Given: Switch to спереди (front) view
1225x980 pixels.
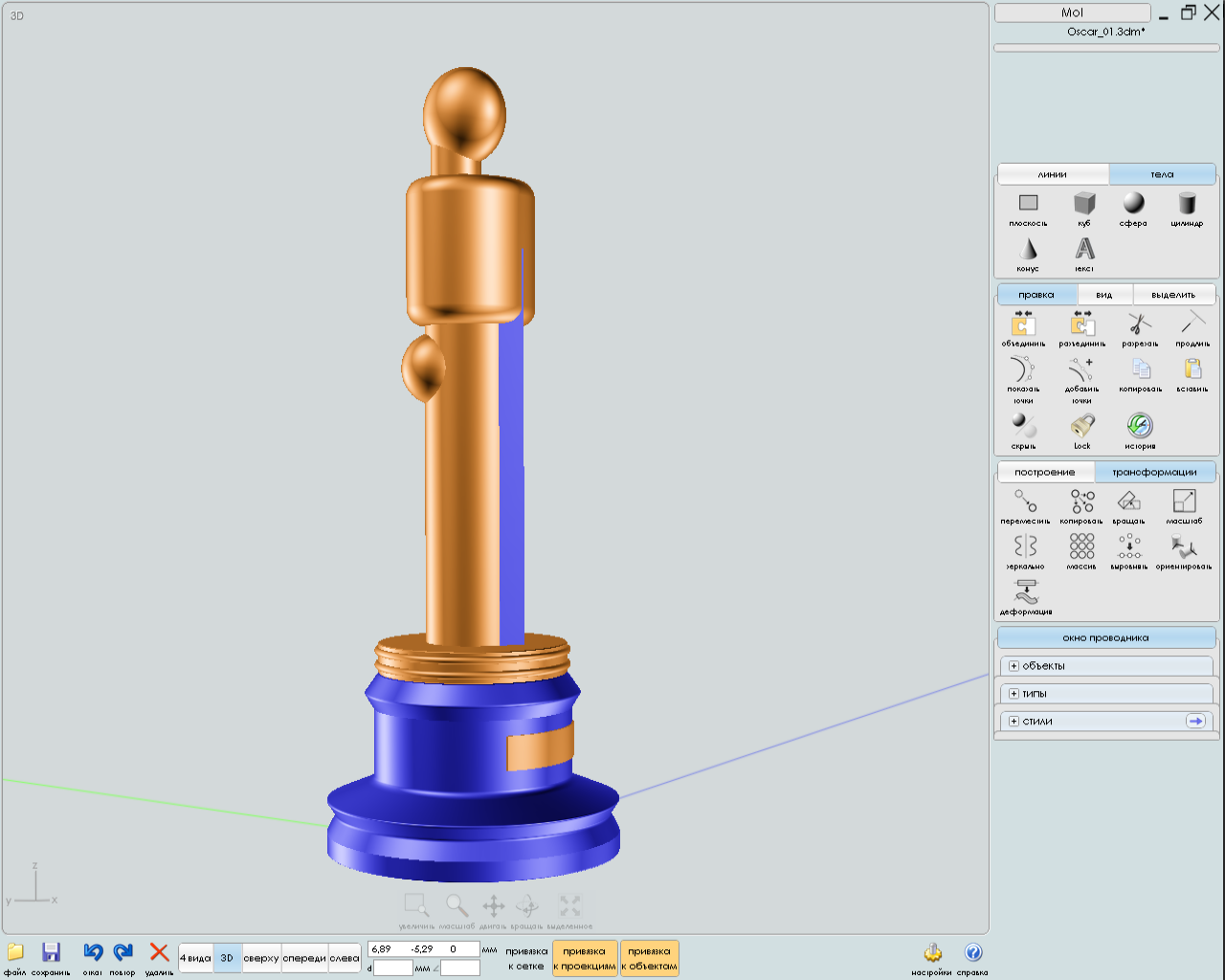Looking at the screenshot, I should pos(304,958).
